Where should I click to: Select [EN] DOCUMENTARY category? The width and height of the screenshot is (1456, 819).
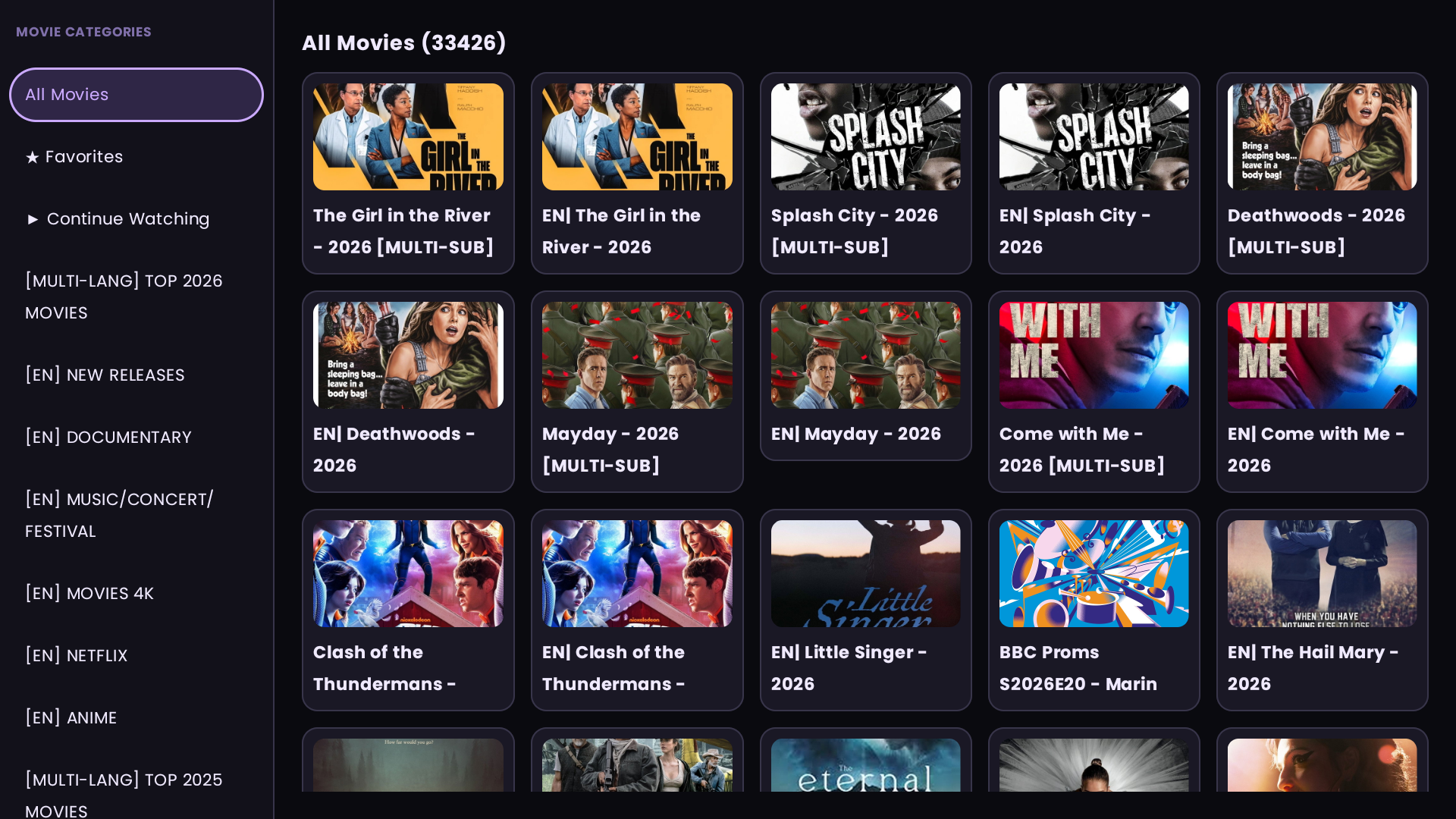point(136,438)
